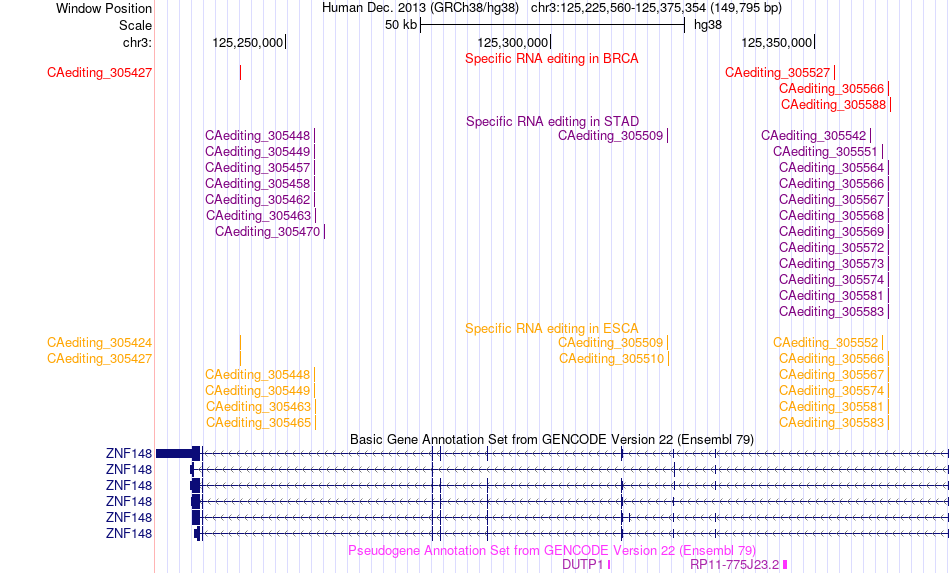Select the bottom ZNF148 transcript label

(x=128, y=534)
